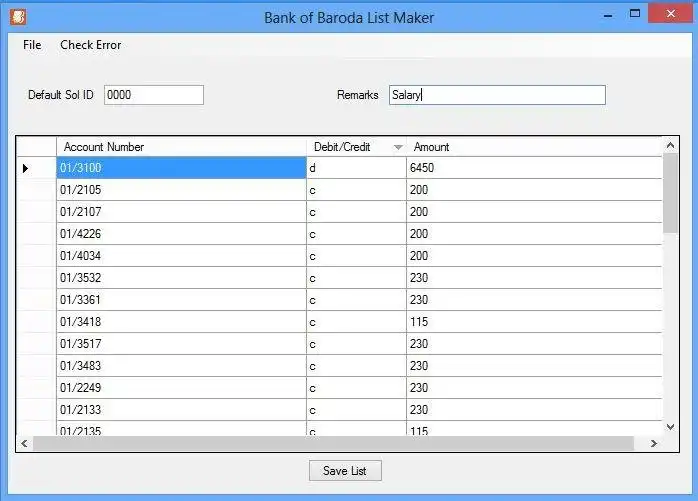Click the horizontal scrollbar left arrow
The image size is (698, 501).
[24, 444]
